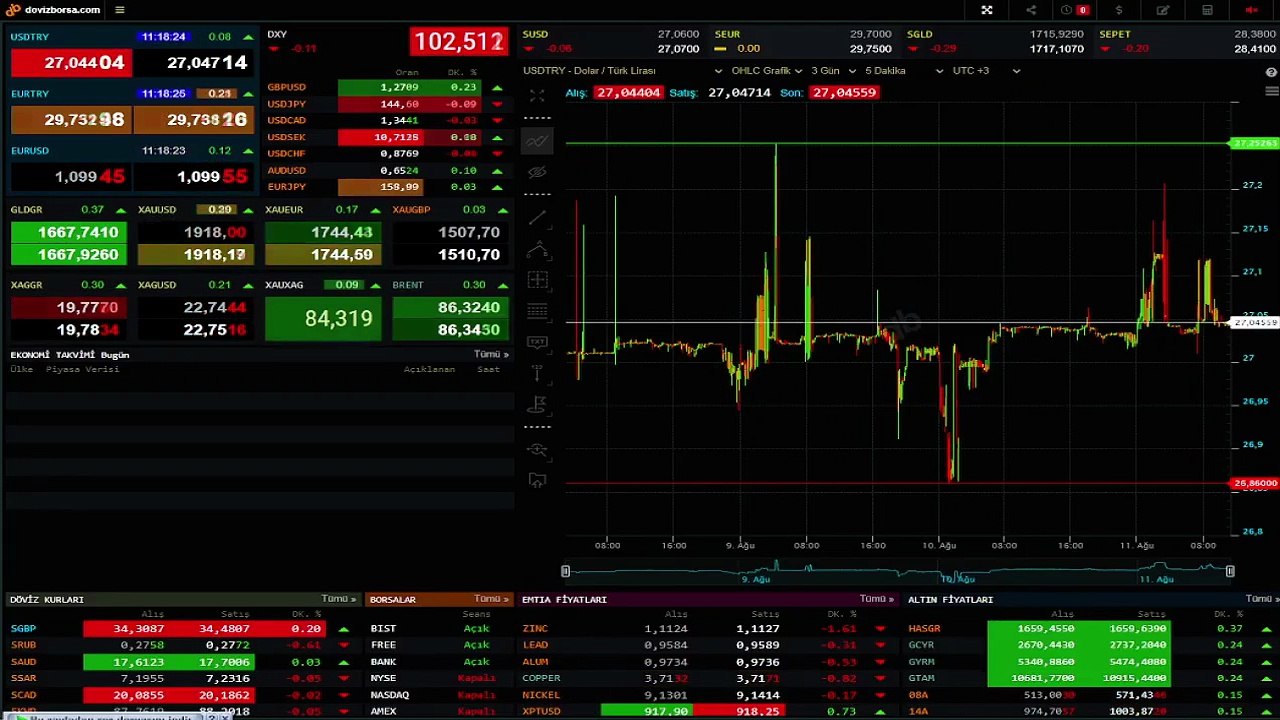Toggle the hide drawings eye icon

click(x=537, y=172)
